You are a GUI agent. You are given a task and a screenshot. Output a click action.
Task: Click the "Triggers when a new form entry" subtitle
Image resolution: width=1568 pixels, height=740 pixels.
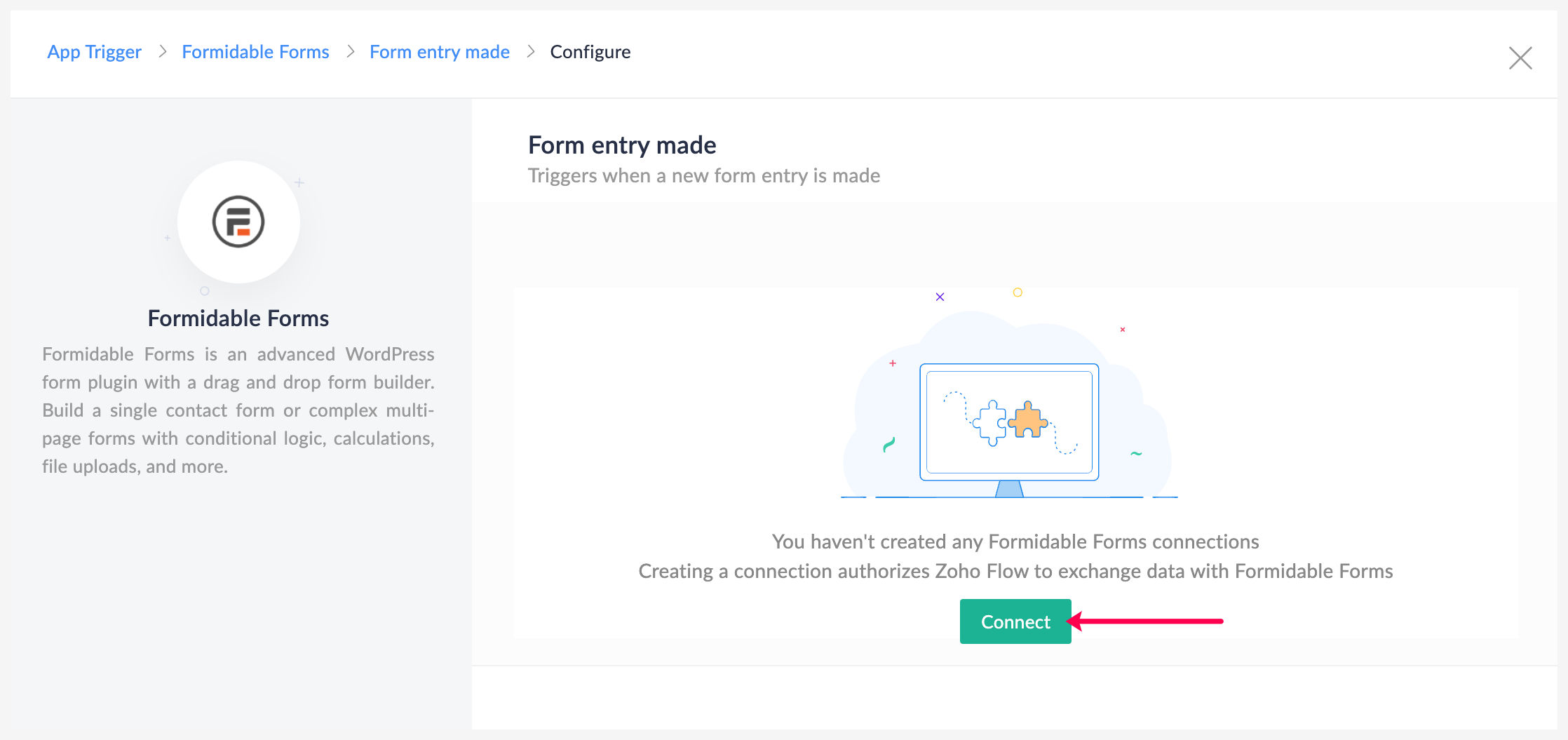(703, 175)
